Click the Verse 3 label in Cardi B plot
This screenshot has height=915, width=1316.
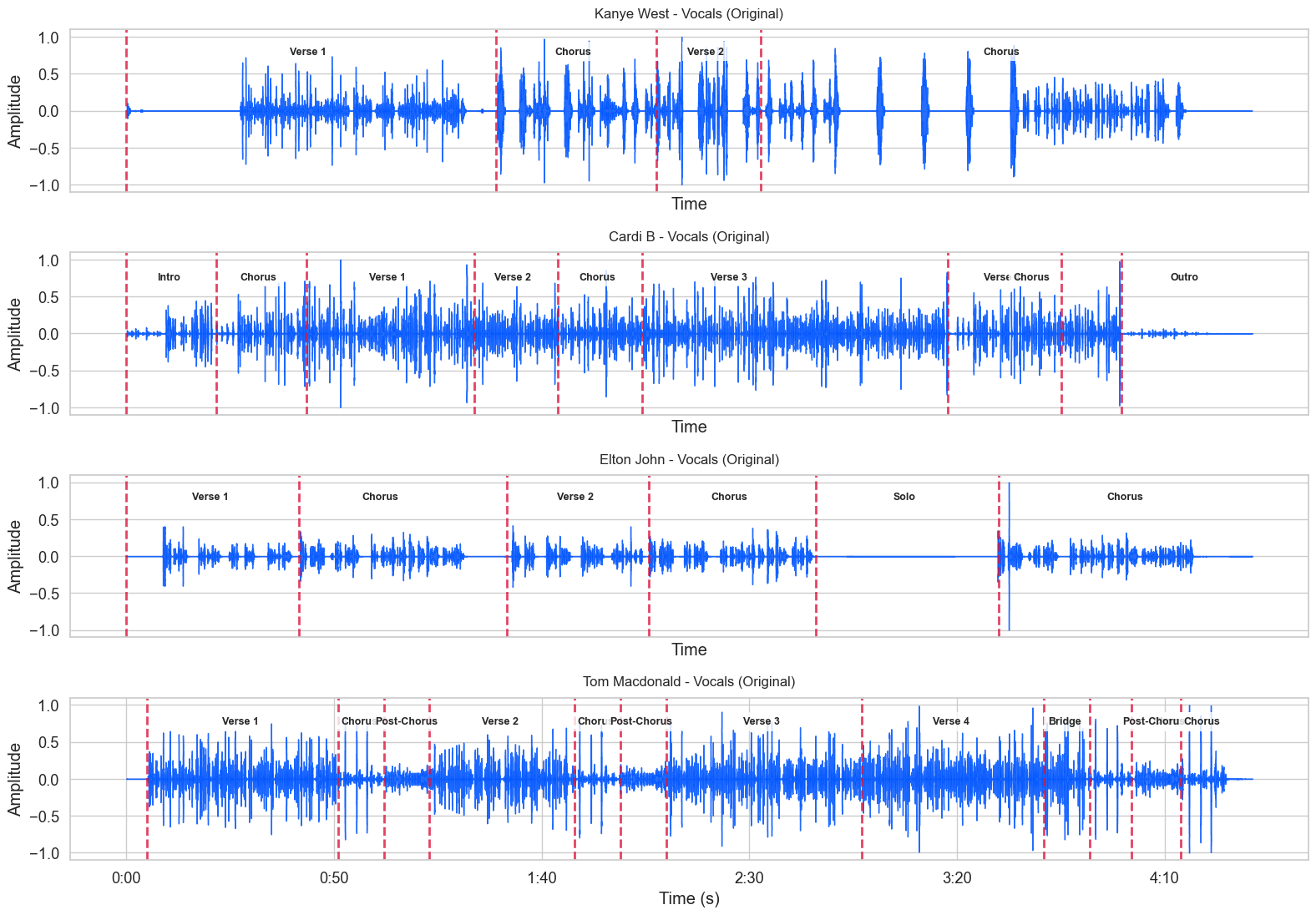coord(728,277)
